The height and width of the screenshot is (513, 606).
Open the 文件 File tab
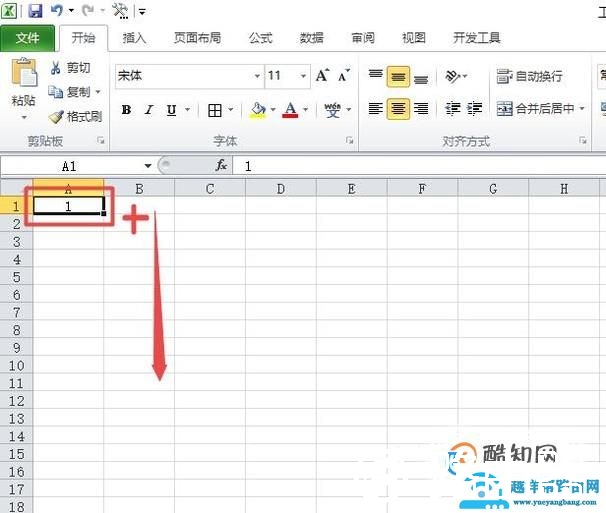[x=27, y=38]
